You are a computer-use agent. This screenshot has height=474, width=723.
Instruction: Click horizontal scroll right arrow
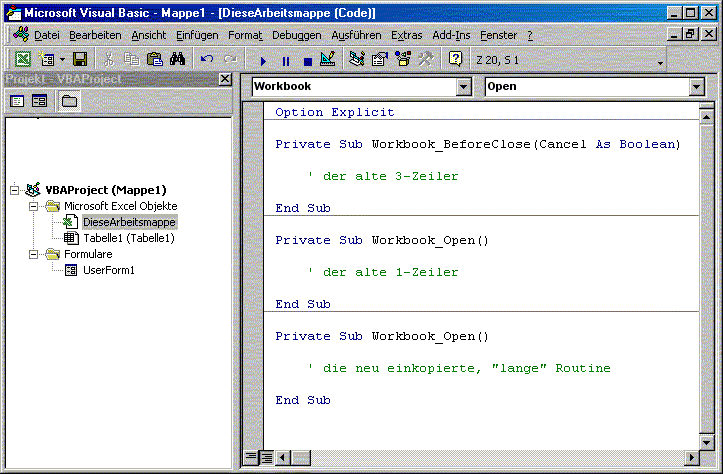click(691, 457)
